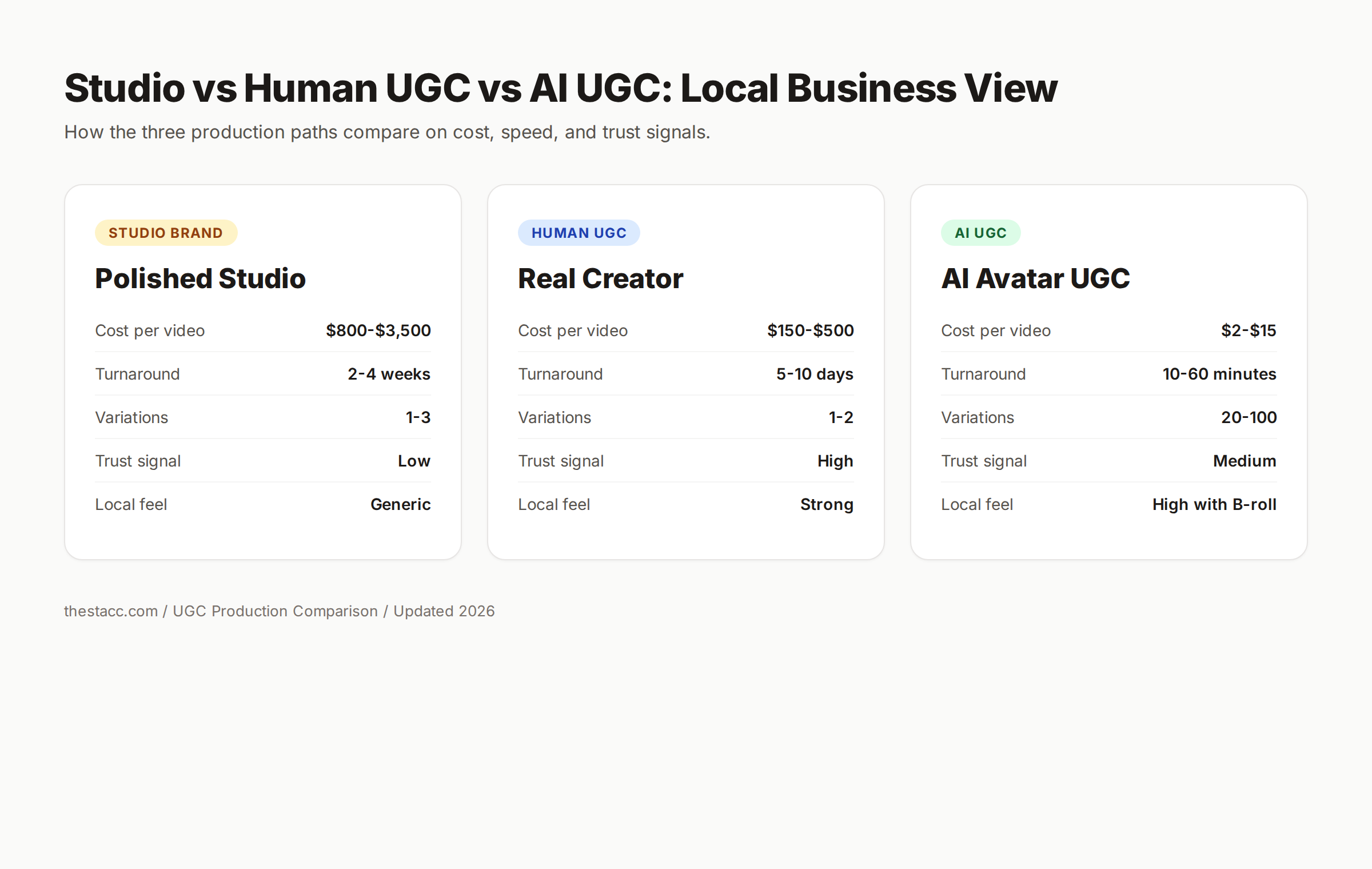This screenshot has height=869, width=1372.
Task: Click the HUMAN UGC badge
Action: (579, 233)
